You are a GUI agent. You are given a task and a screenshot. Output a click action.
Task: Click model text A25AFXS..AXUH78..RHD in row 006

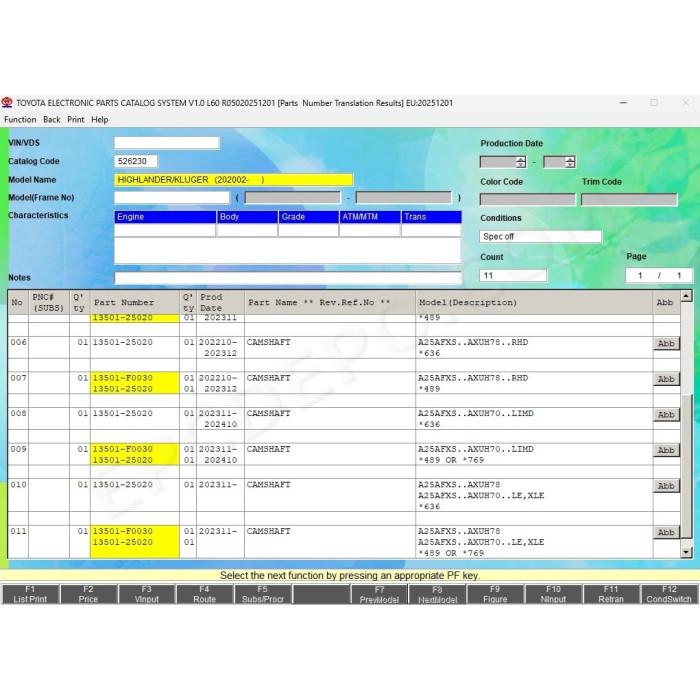tap(473, 342)
